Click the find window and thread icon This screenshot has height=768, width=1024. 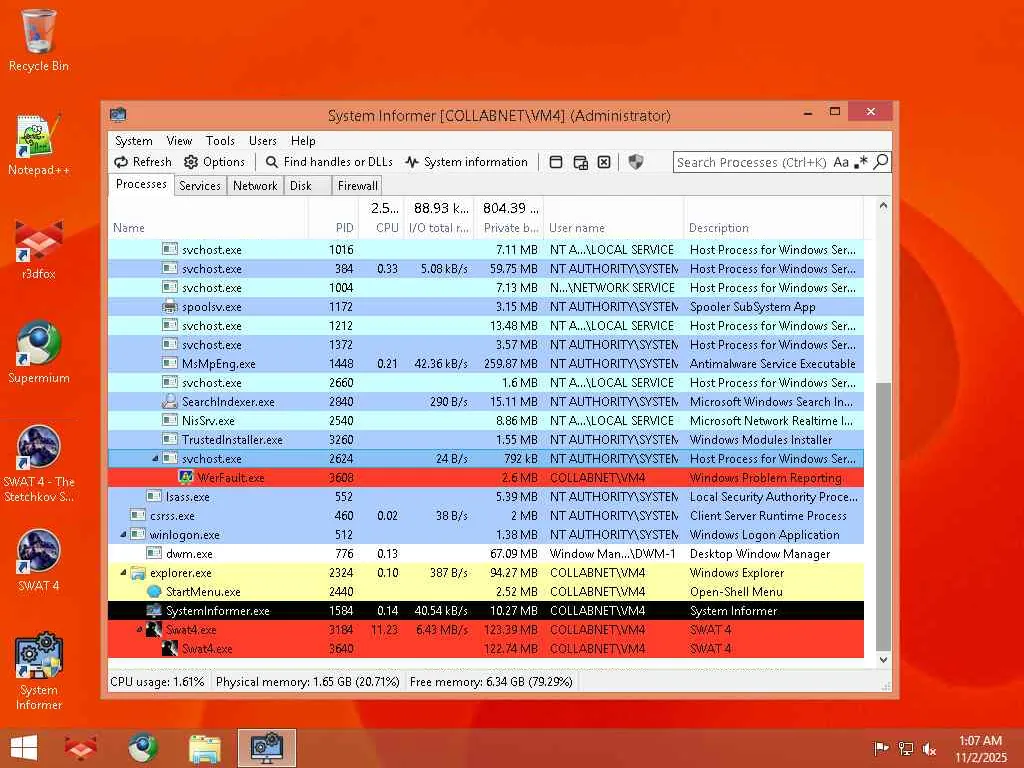coord(580,162)
